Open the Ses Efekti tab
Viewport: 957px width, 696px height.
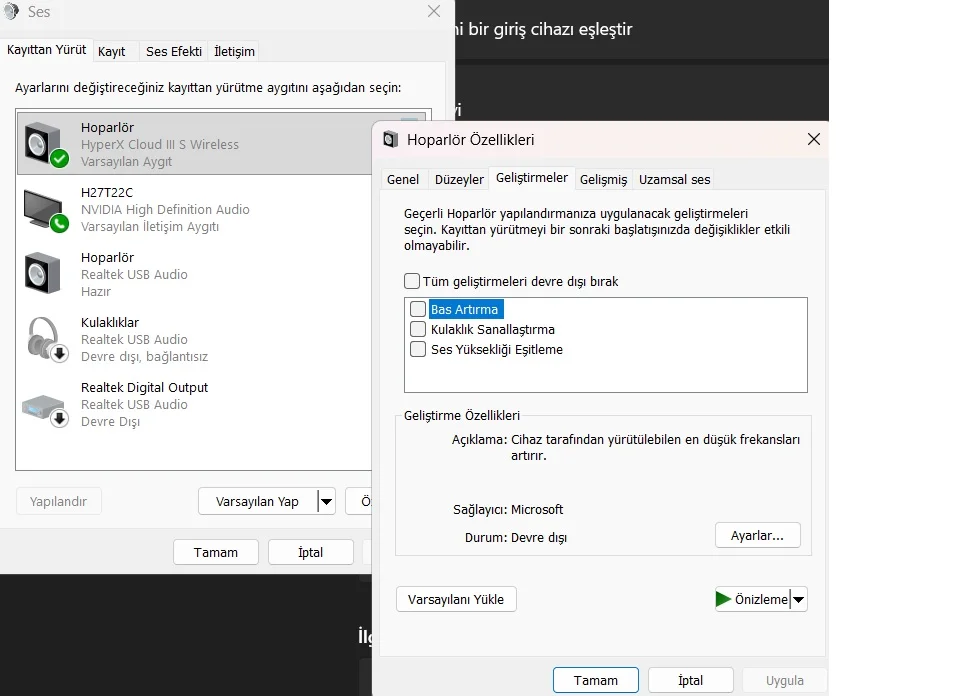pyautogui.click(x=174, y=52)
